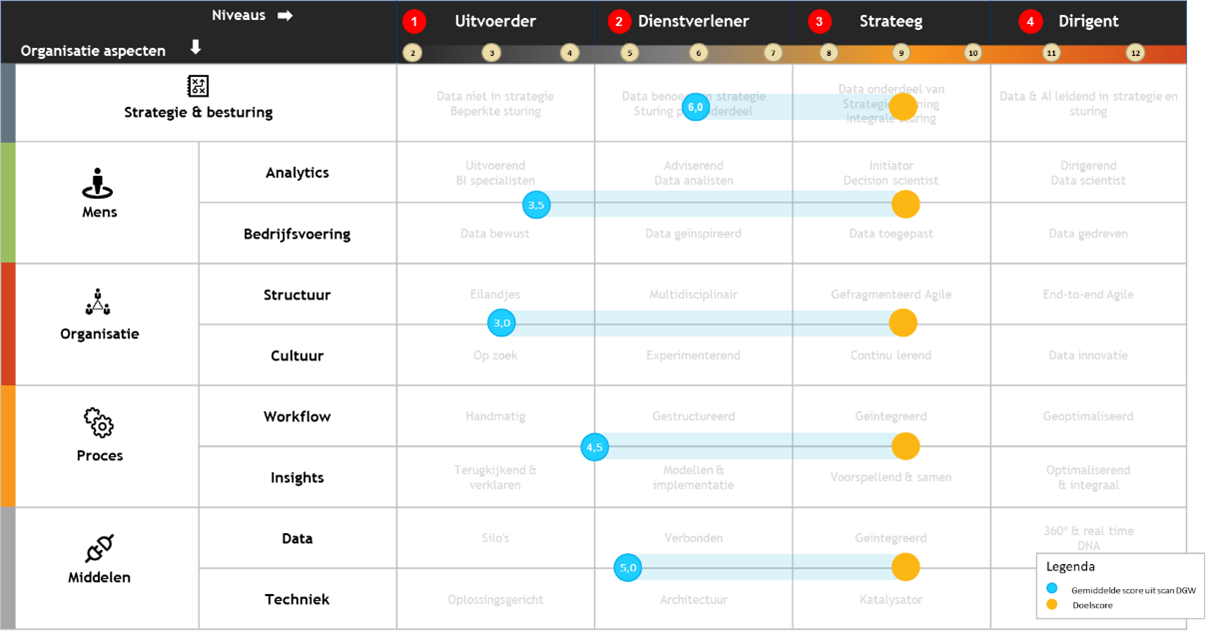1207x631 pixels.
Task: Select the blue 6,0 score marker
Action: coord(696,107)
